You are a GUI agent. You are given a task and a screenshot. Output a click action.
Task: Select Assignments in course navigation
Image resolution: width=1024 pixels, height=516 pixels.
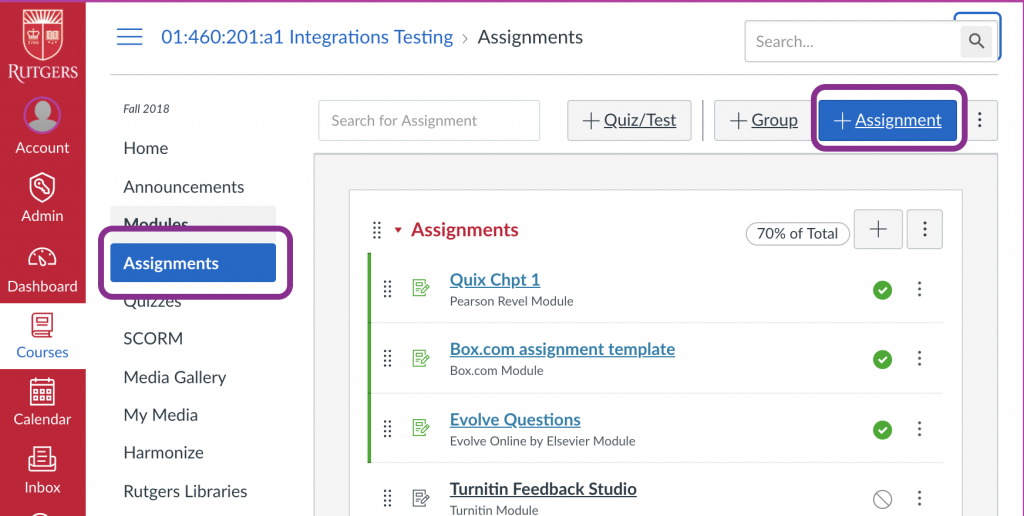coord(193,263)
